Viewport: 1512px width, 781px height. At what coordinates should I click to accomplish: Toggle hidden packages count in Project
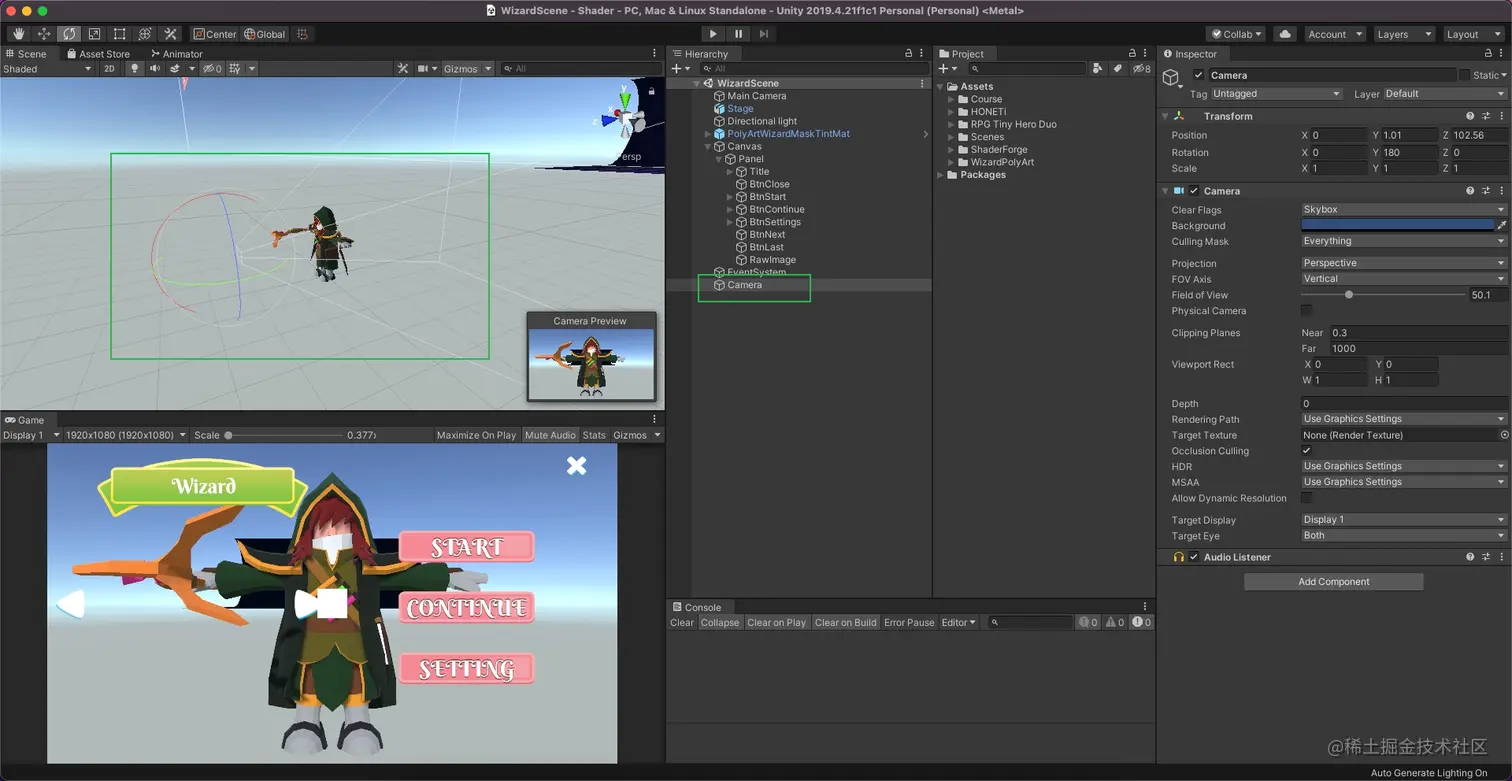point(1143,69)
